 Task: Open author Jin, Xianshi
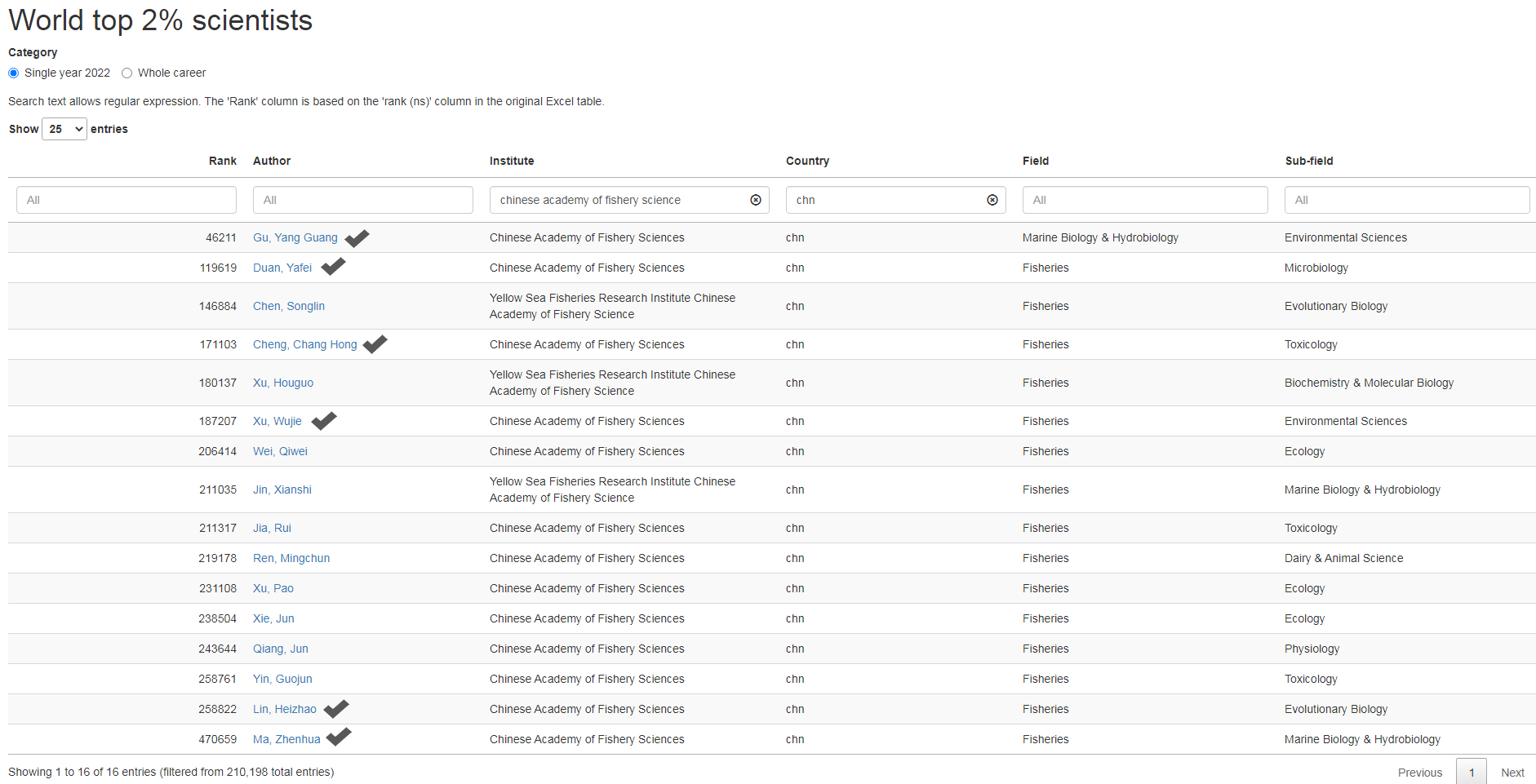(282, 489)
